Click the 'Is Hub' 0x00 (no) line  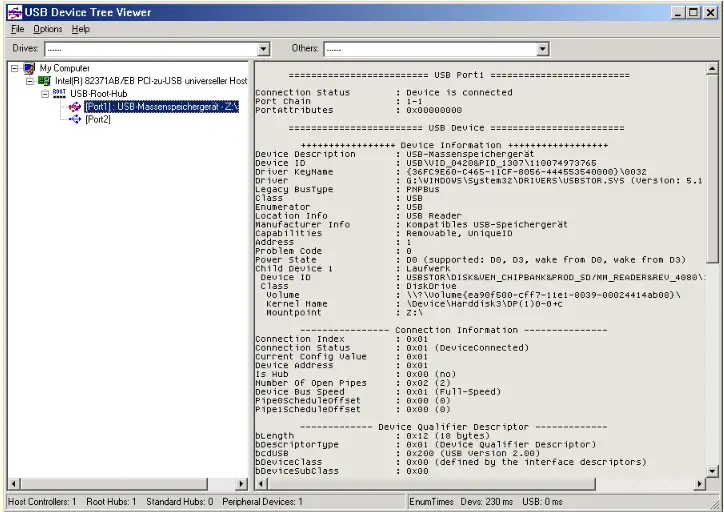tap(356, 374)
